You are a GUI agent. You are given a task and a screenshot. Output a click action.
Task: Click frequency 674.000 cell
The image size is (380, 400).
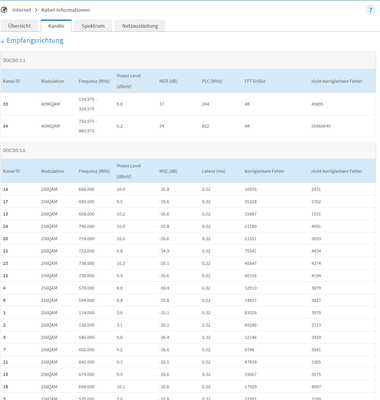click(87, 374)
